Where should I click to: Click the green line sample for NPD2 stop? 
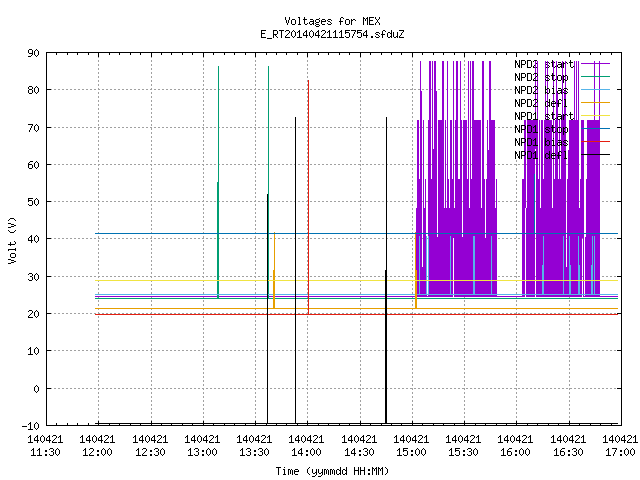(x=595, y=76)
